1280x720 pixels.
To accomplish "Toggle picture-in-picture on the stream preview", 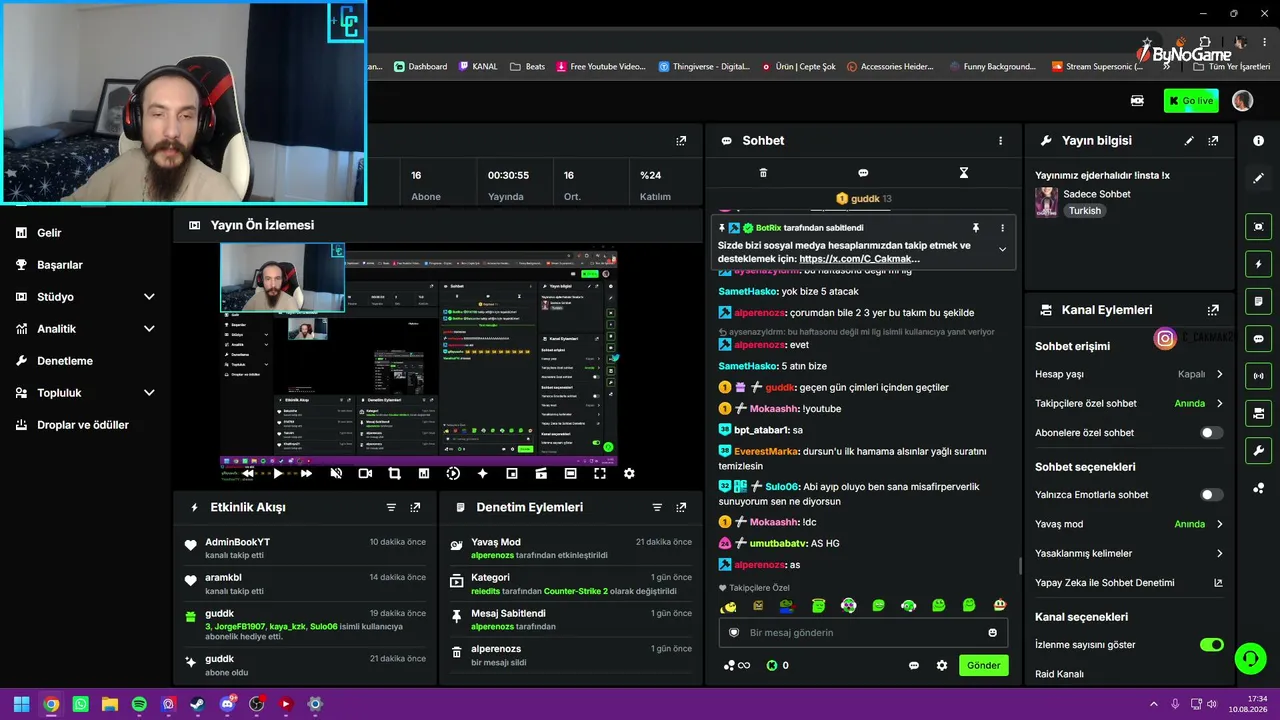I will (x=512, y=474).
